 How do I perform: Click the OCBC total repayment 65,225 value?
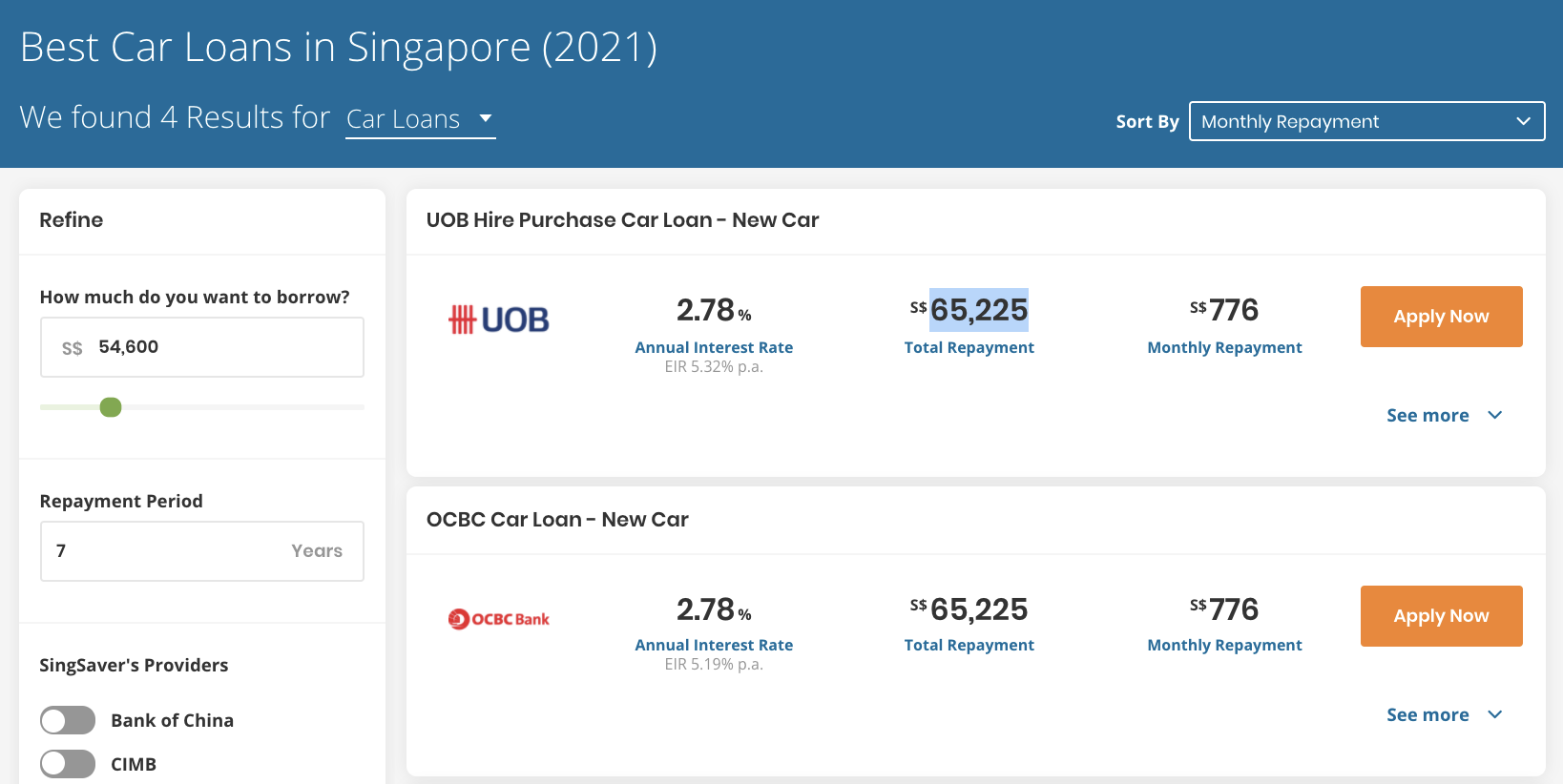(969, 609)
